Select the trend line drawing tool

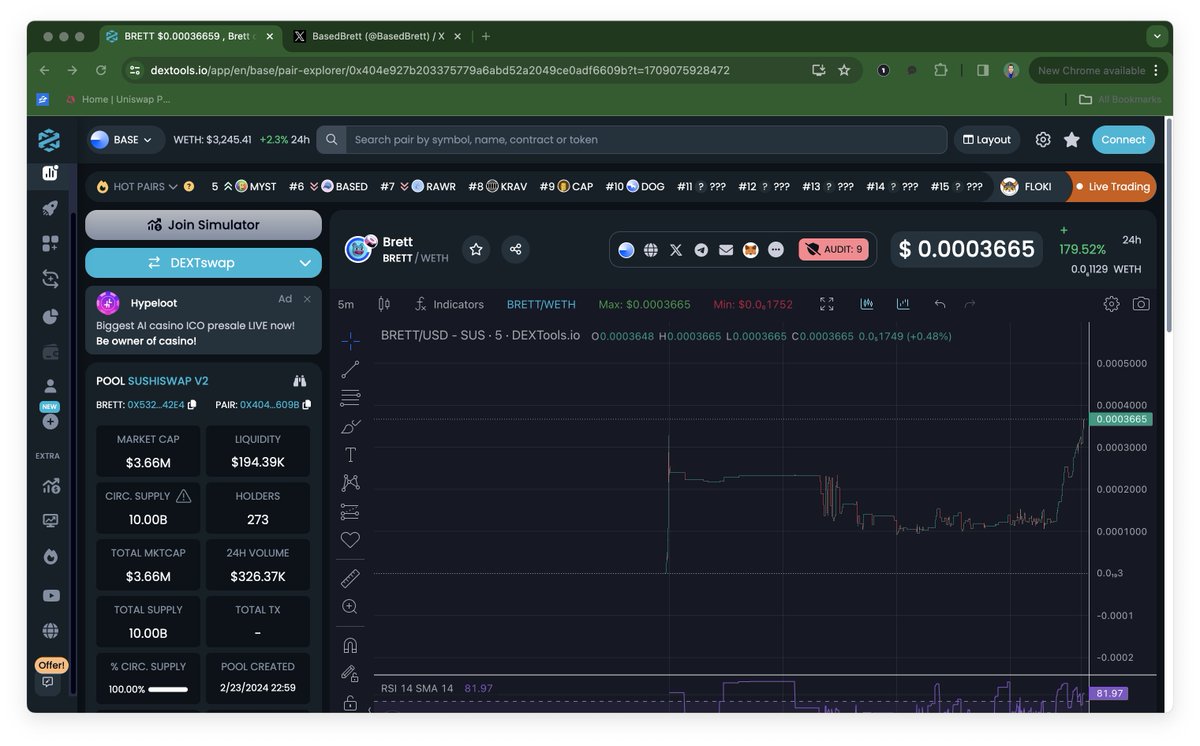click(350, 370)
